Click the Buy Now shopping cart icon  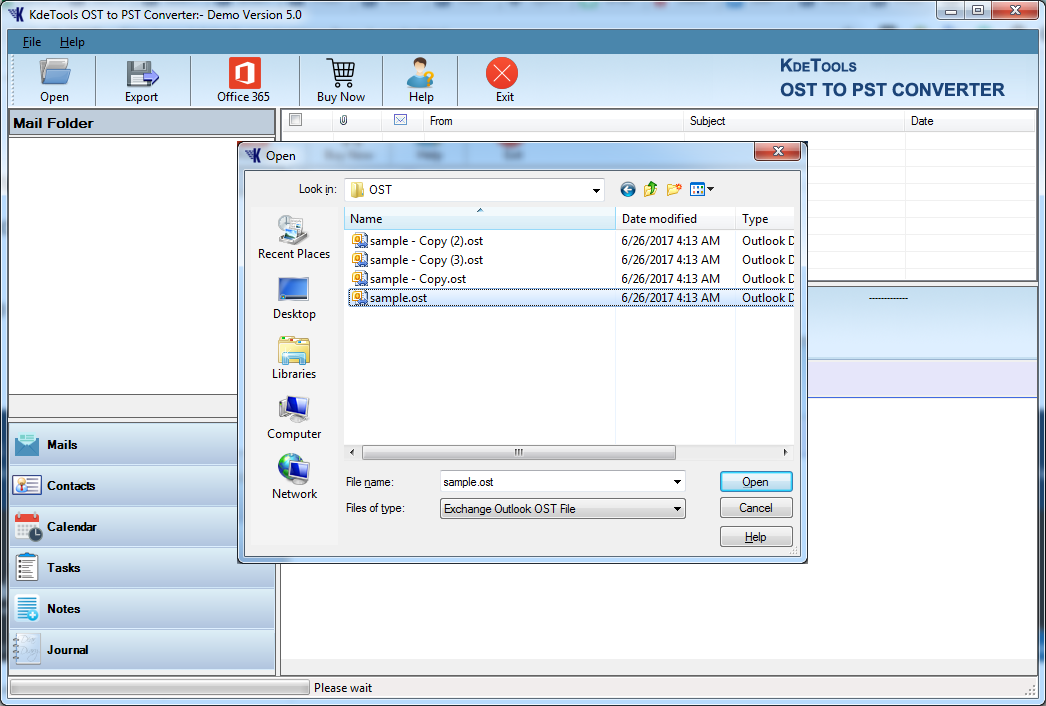click(x=341, y=73)
